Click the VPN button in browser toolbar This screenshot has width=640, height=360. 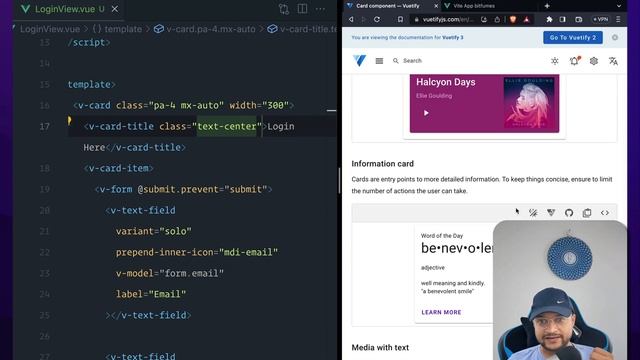[x=600, y=19]
